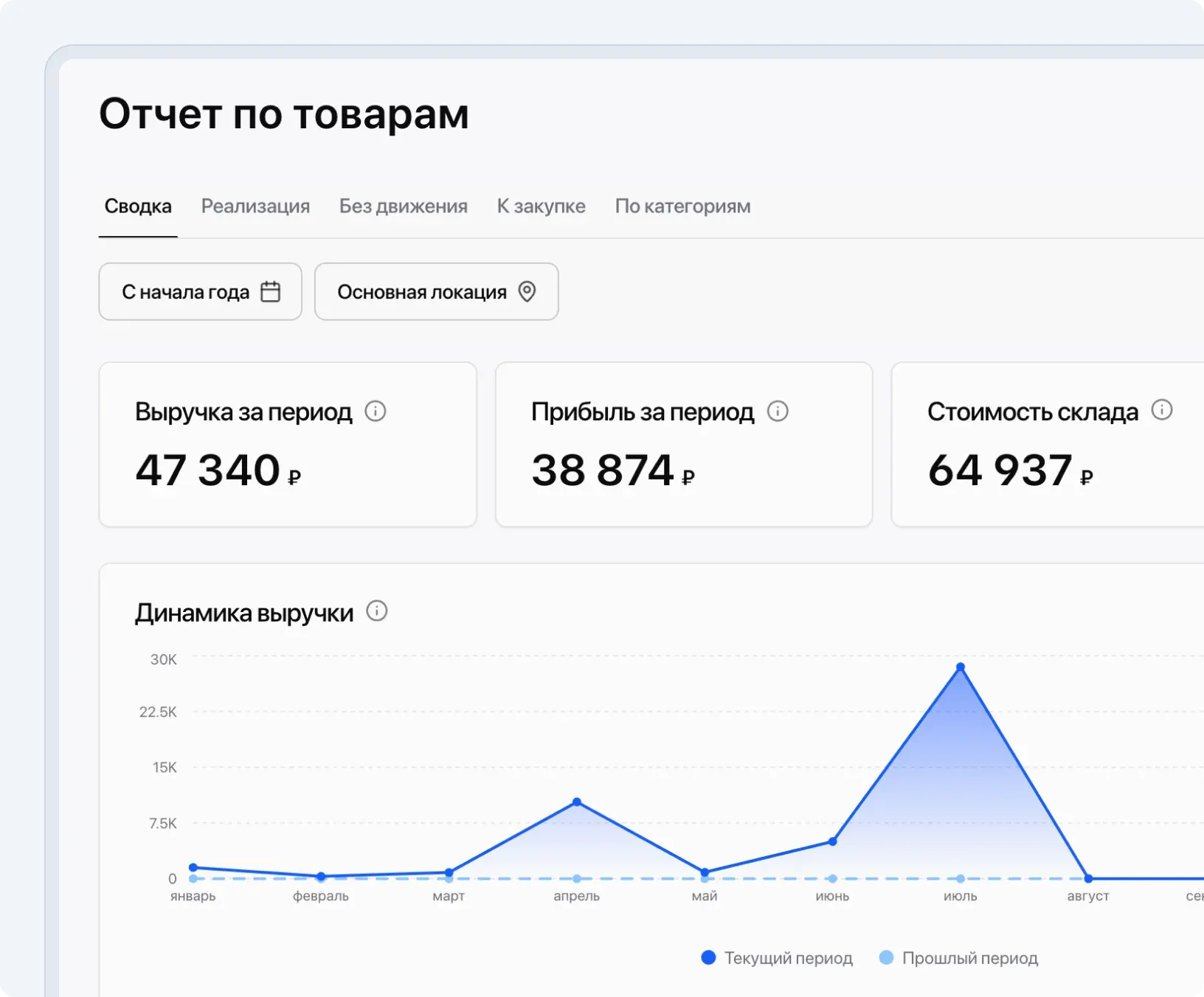The image size is (1204, 997).
Task: Select the Без движения tab
Action: tap(403, 206)
